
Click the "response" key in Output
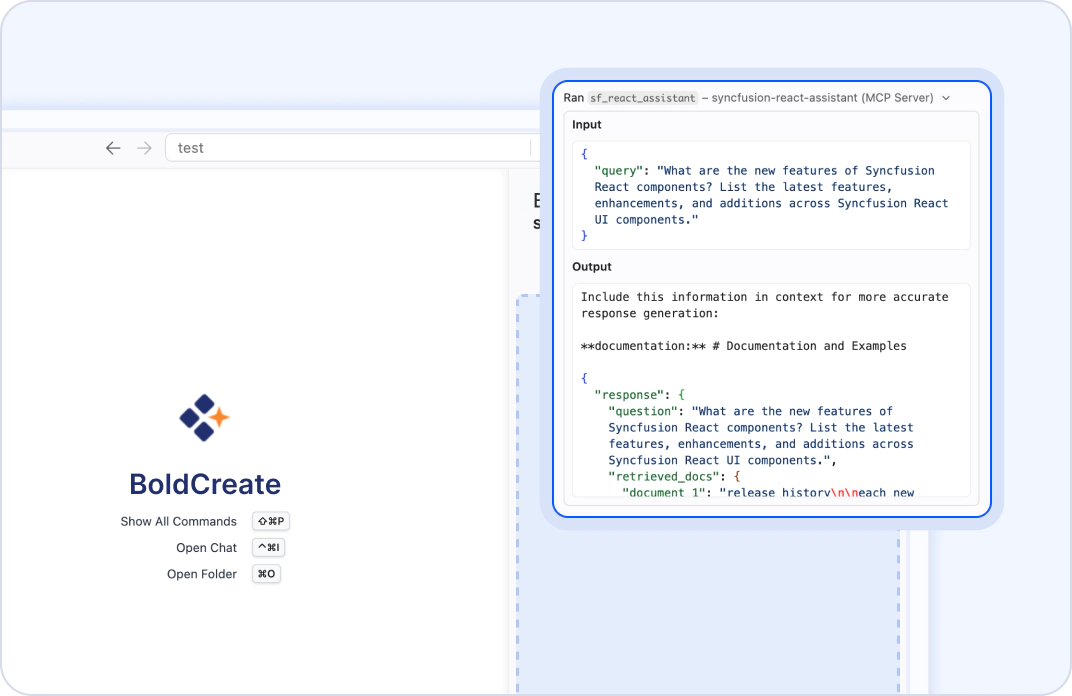(629, 394)
